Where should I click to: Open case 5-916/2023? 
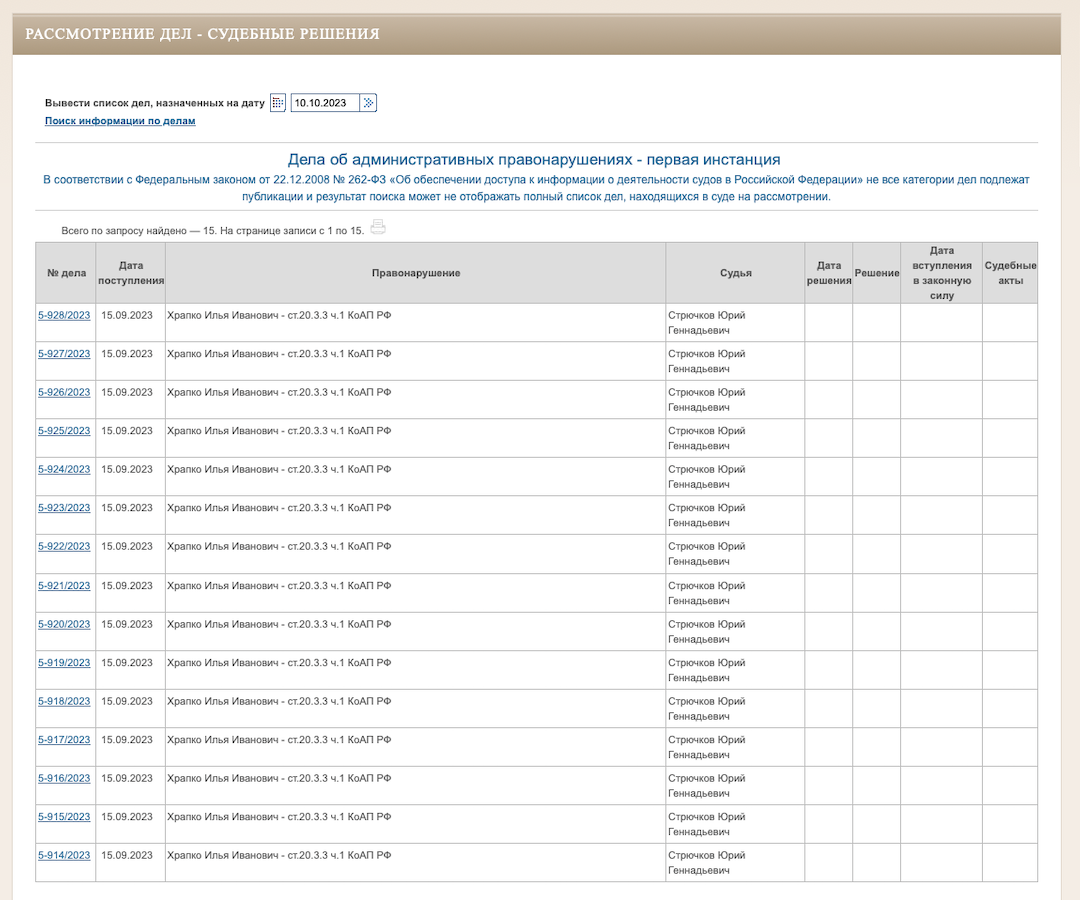pyautogui.click(x=64, y=778)
